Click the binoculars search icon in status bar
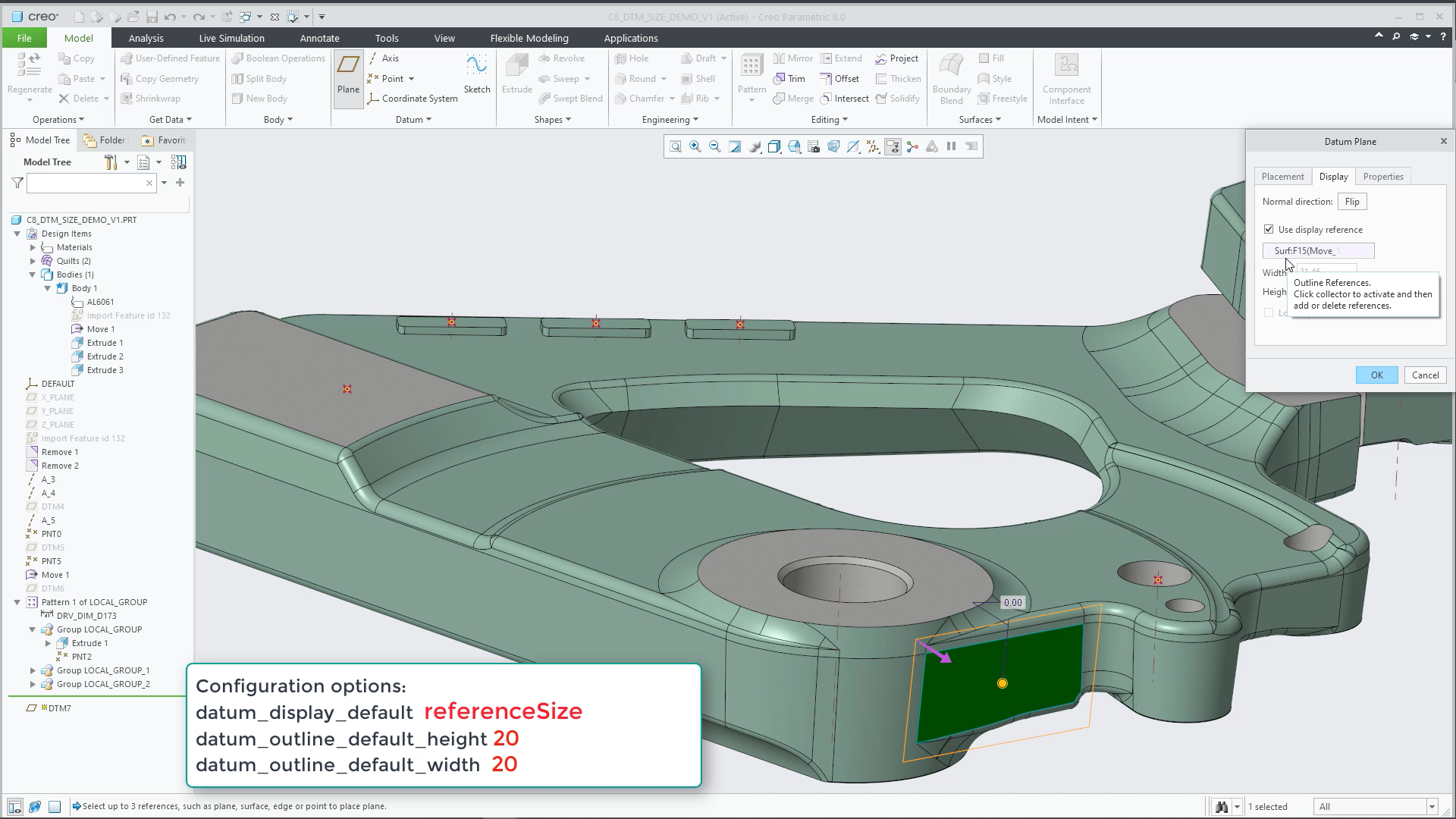1456x819 pixels. (x=1222, y=806)
